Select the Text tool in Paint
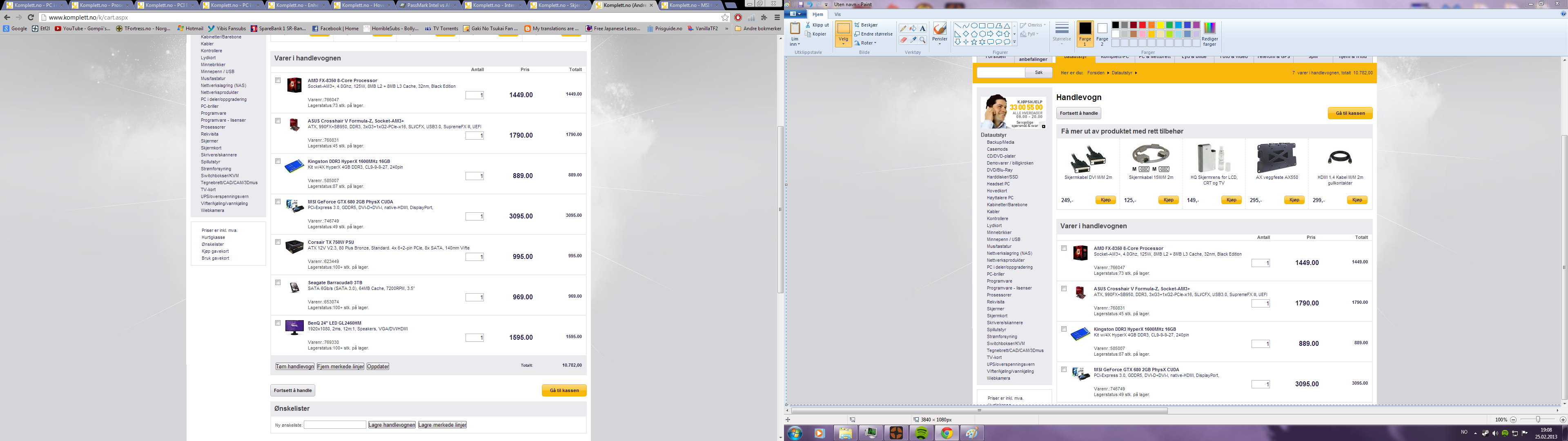Viewport: 1568px width, 441px height. pyautogui.click(x=923, y=28)
